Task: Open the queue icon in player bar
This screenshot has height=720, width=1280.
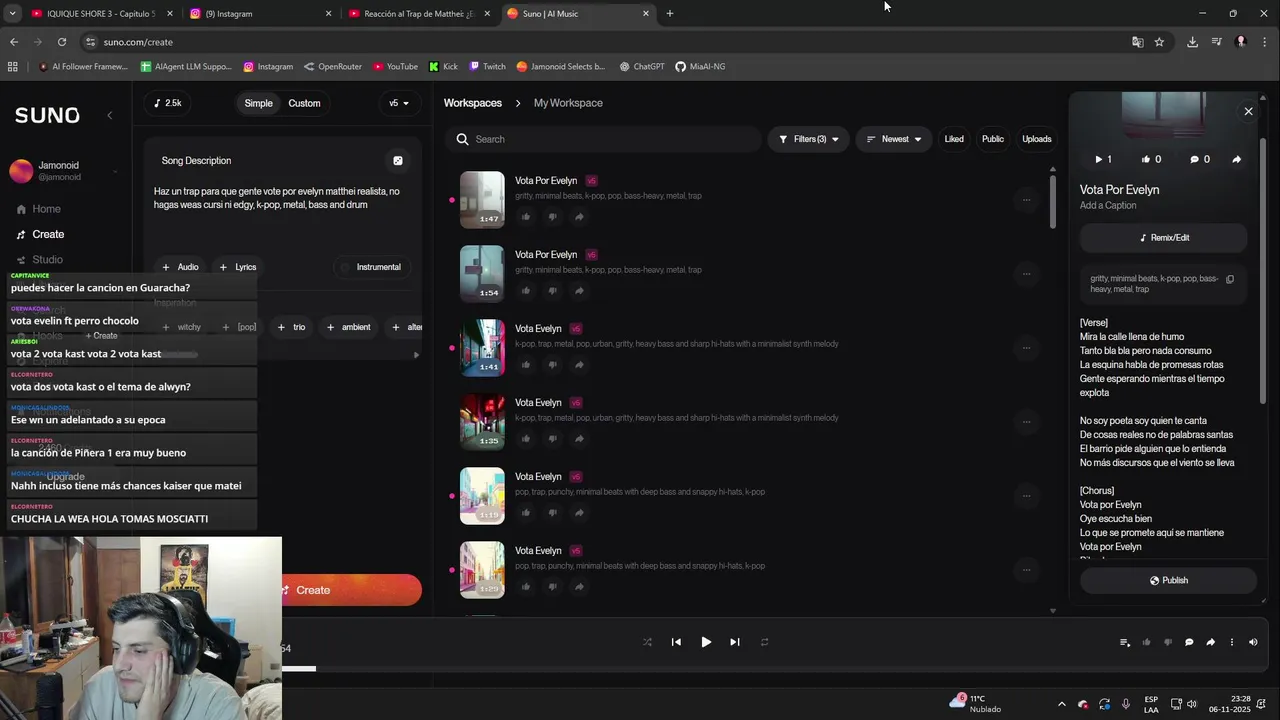Action: 1125,642
